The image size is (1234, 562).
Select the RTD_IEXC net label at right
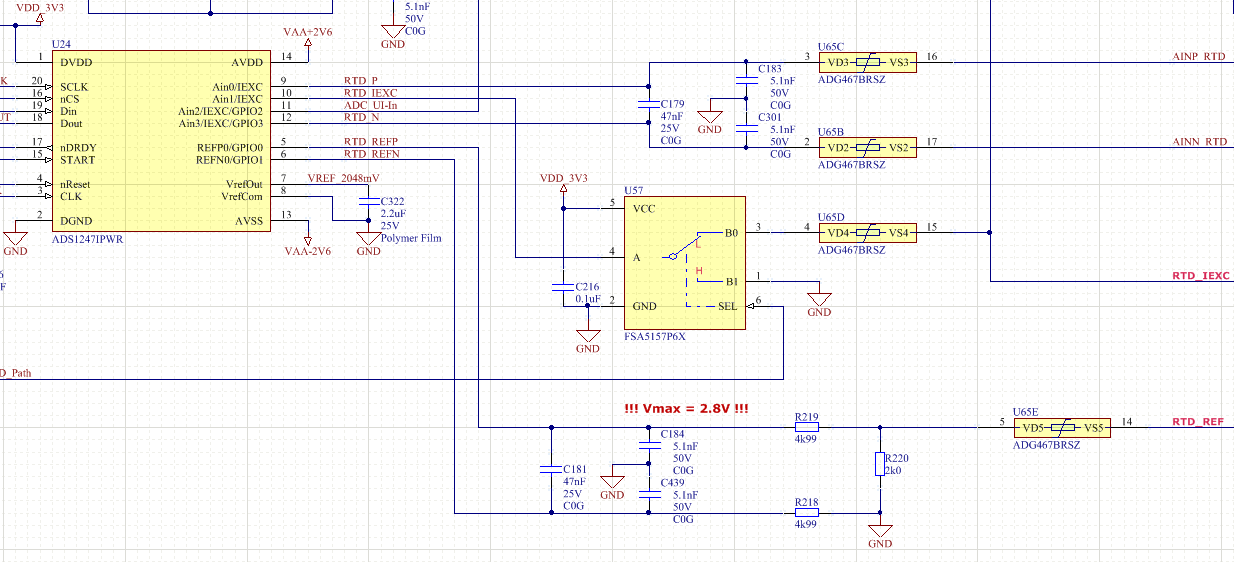coord(1202,275)
